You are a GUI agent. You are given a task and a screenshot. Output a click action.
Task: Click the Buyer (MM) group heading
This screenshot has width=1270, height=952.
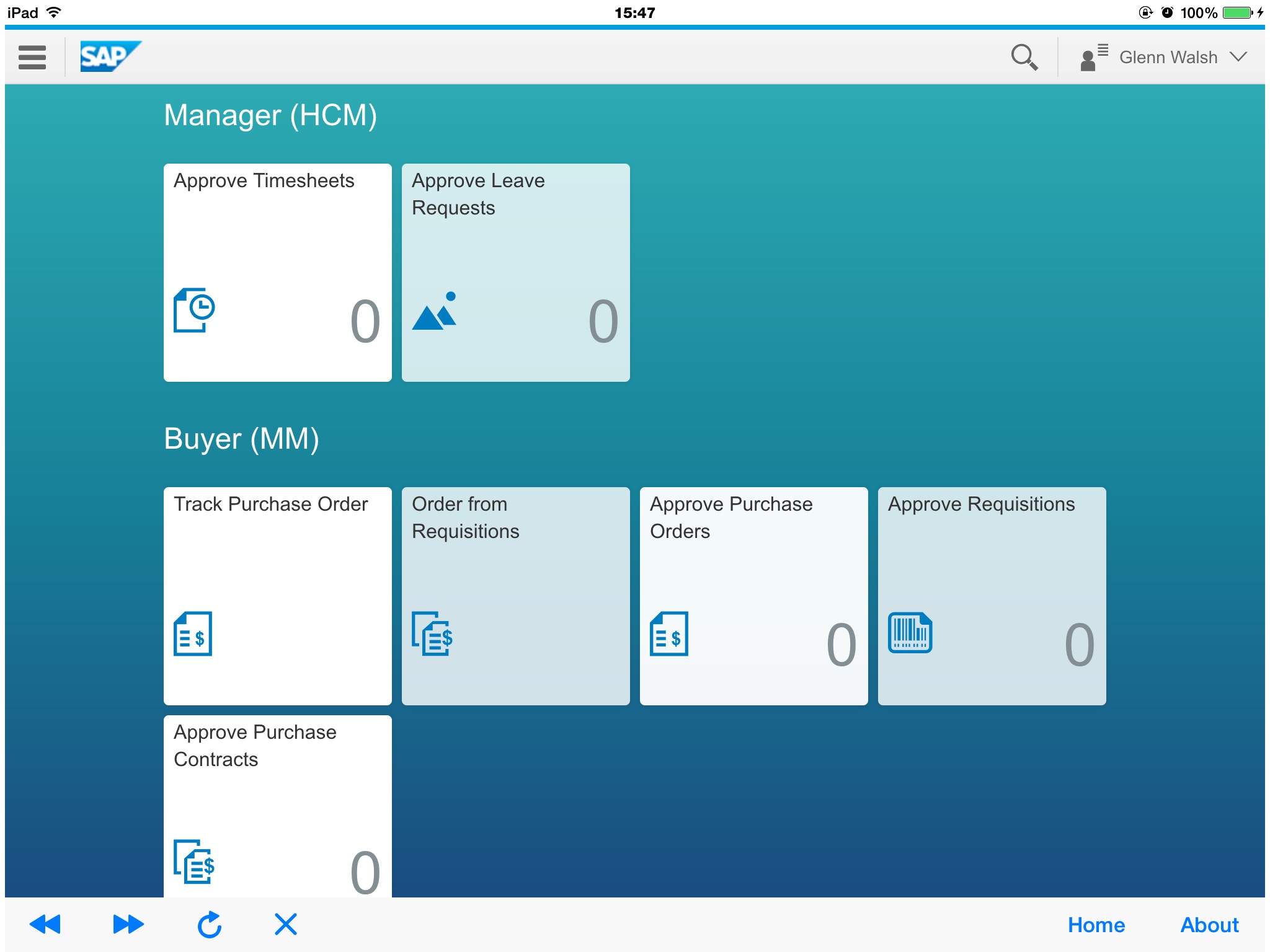tap(241, 439)
